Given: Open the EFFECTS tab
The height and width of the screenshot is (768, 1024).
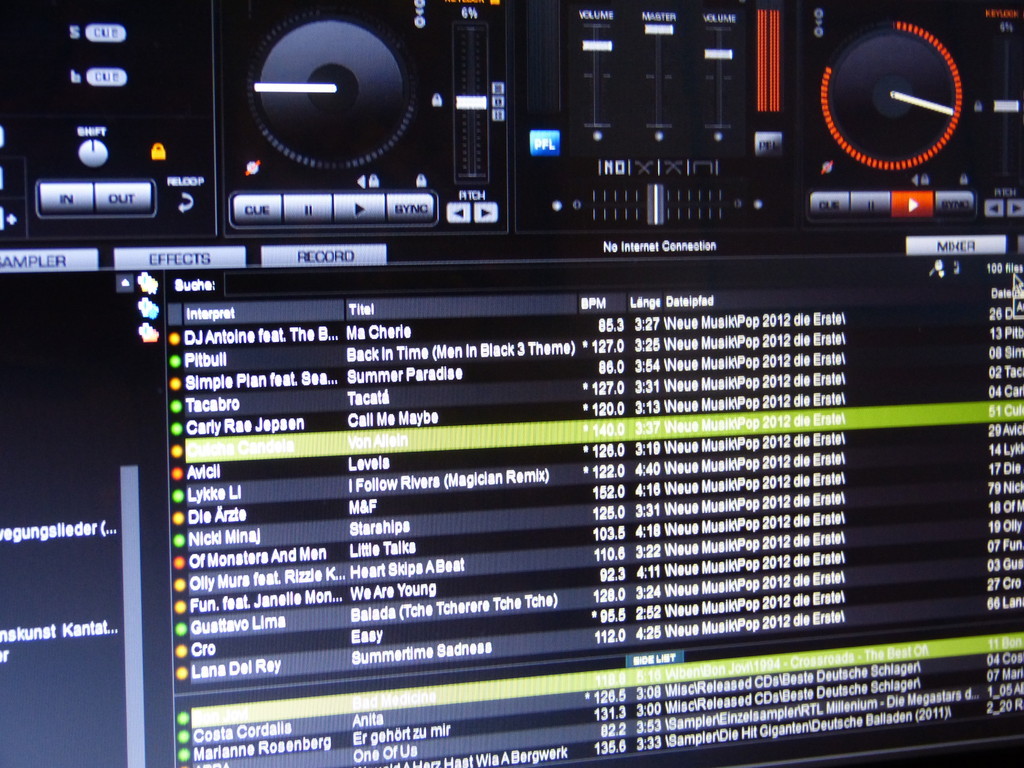Looking at the screenshot, I should coord(179,258).
